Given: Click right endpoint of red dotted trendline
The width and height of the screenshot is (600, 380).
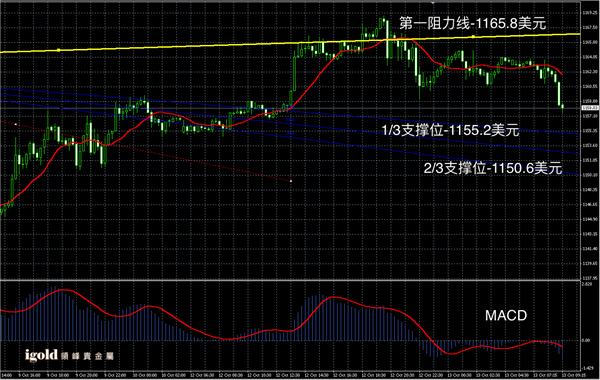Looking at the screenshot, I should coord(291,181).
